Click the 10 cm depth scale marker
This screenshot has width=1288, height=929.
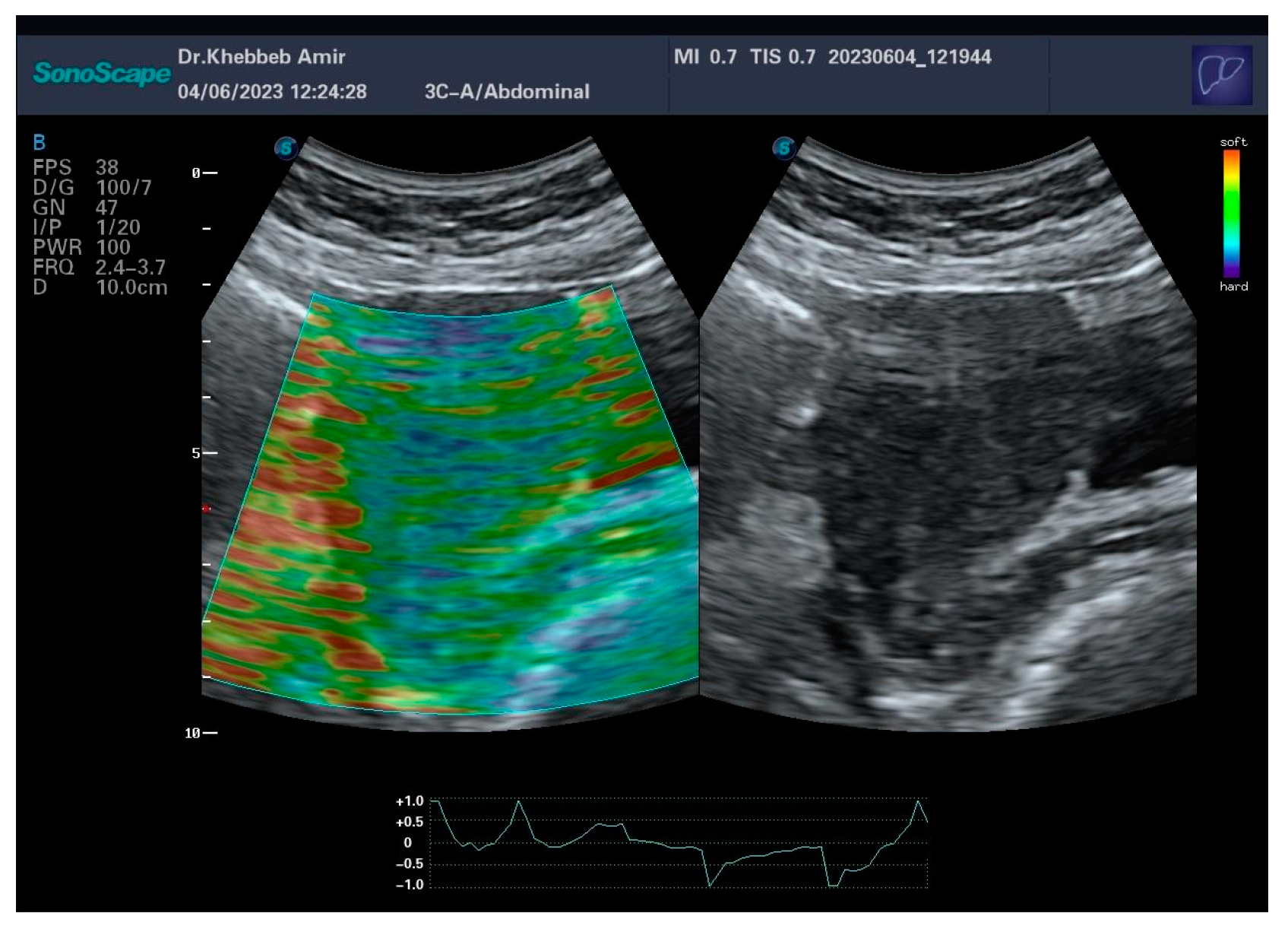[201, 733]
